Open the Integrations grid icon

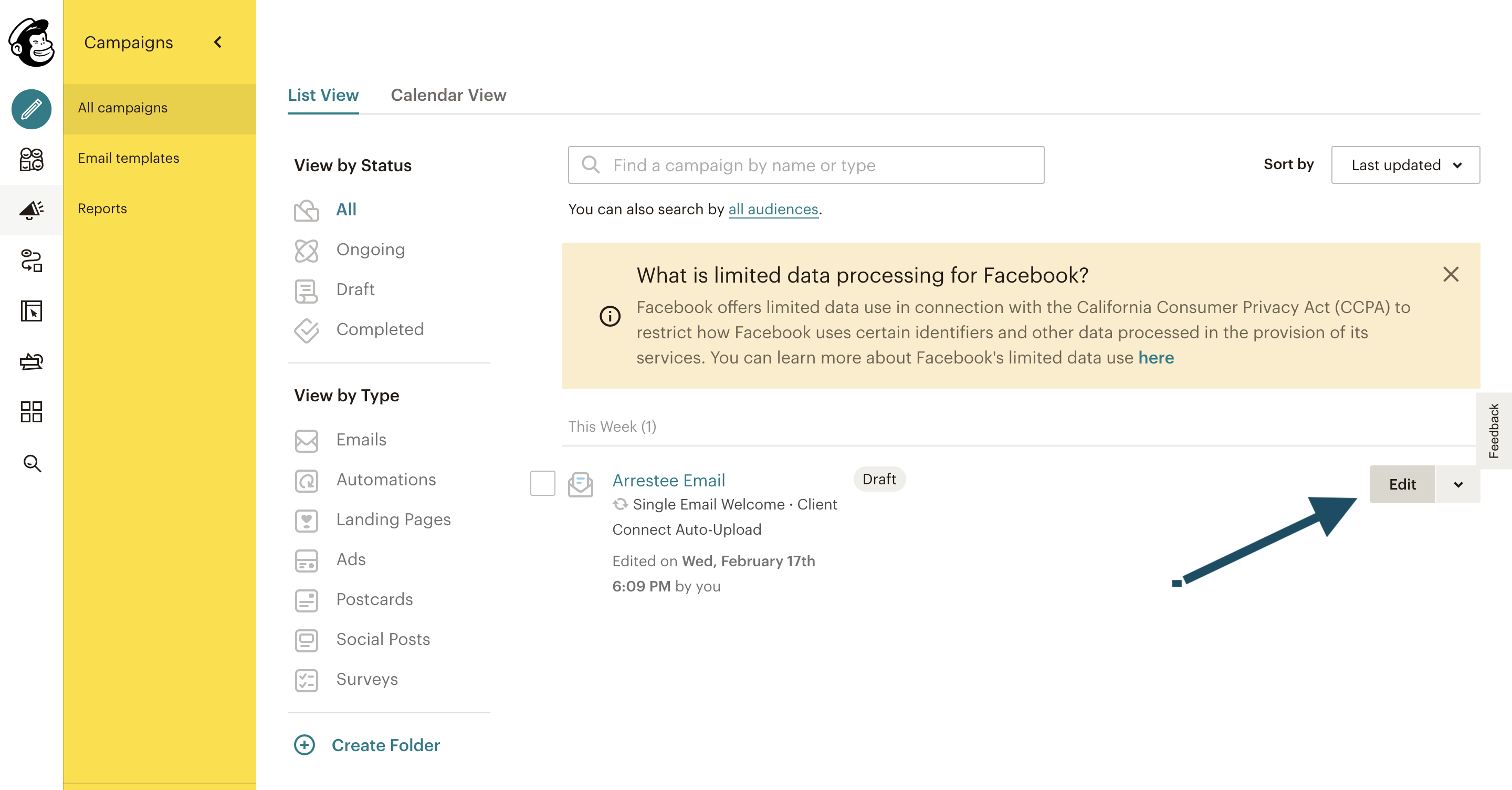click(x=31, y=412)
